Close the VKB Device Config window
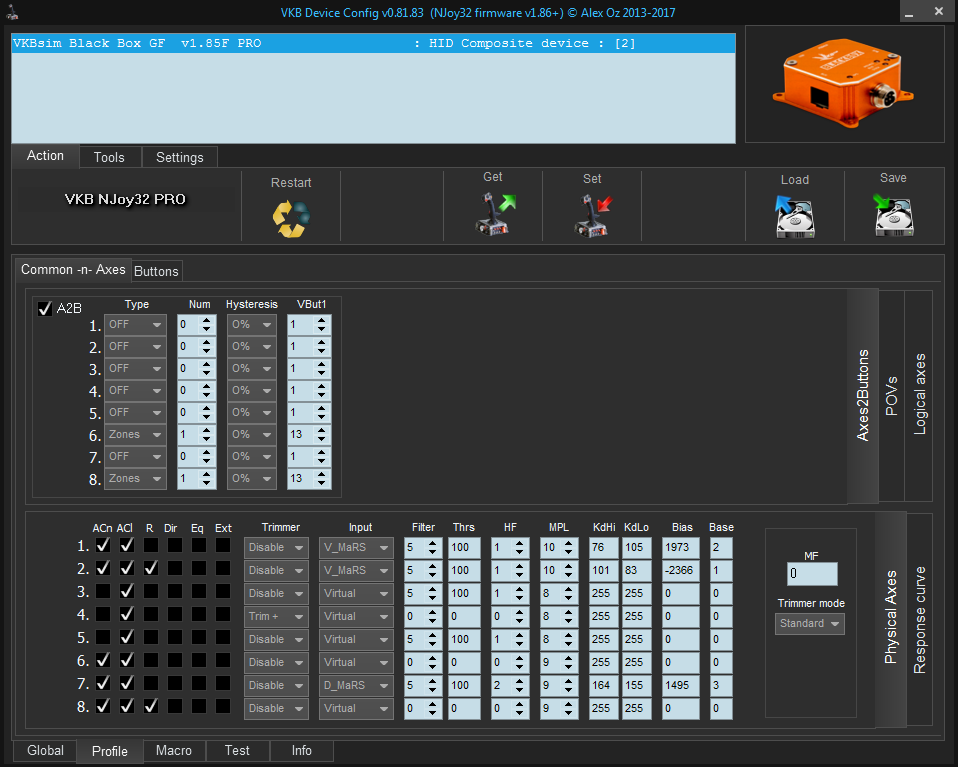This screenshot has height=767, width=958. tap(939, 12)
